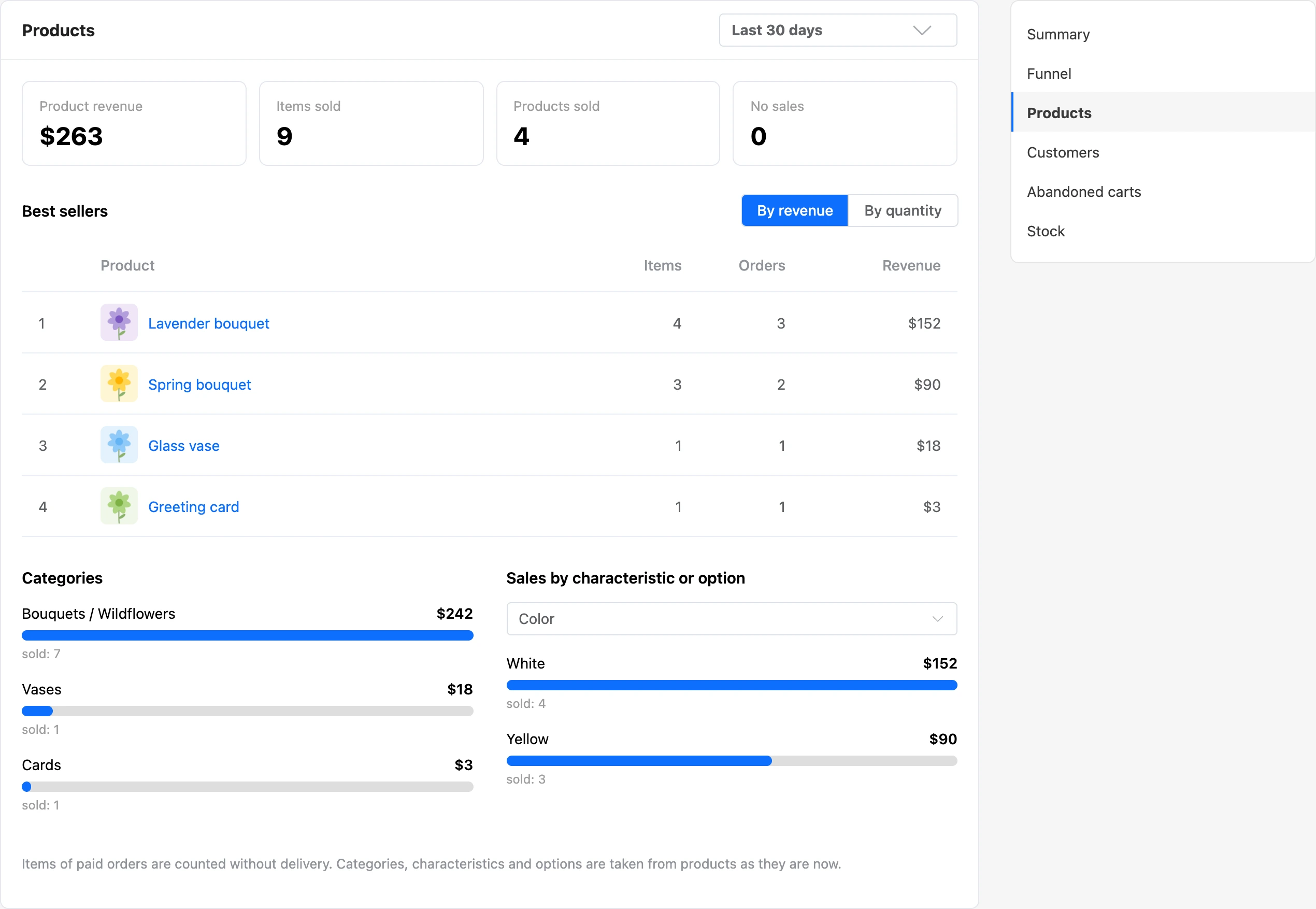Screen dimensions: 1316x909
Task: Click the footnote about paid orders
Action: tap(431, 864)
